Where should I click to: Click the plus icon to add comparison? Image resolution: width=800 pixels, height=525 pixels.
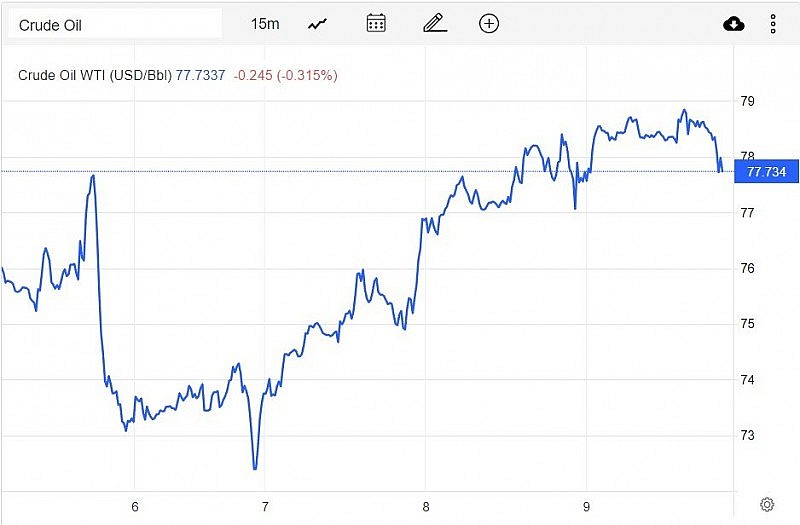[x=489, y=24]
